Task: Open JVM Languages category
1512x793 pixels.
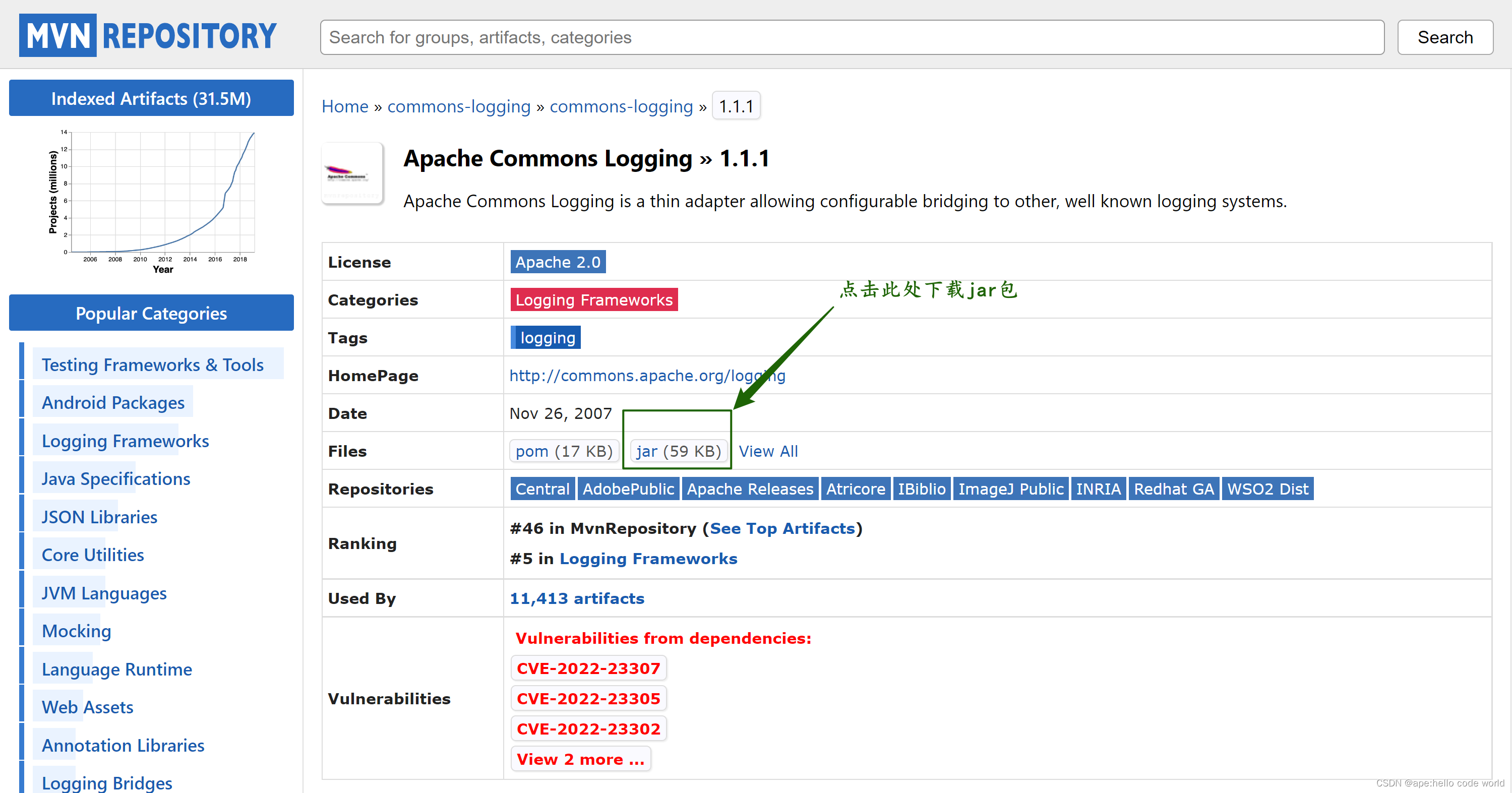Action: click(104, 593)
